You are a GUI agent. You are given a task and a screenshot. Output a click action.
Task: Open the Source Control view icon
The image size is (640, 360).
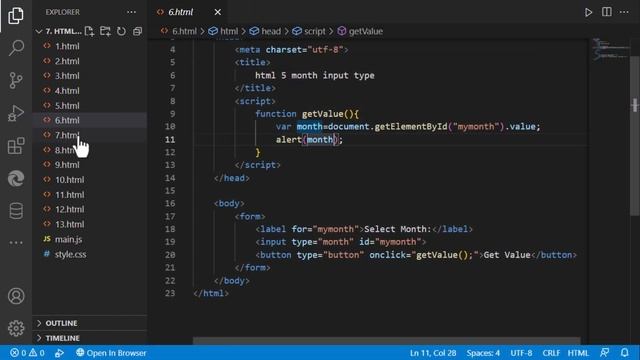(x=16, y=80)
